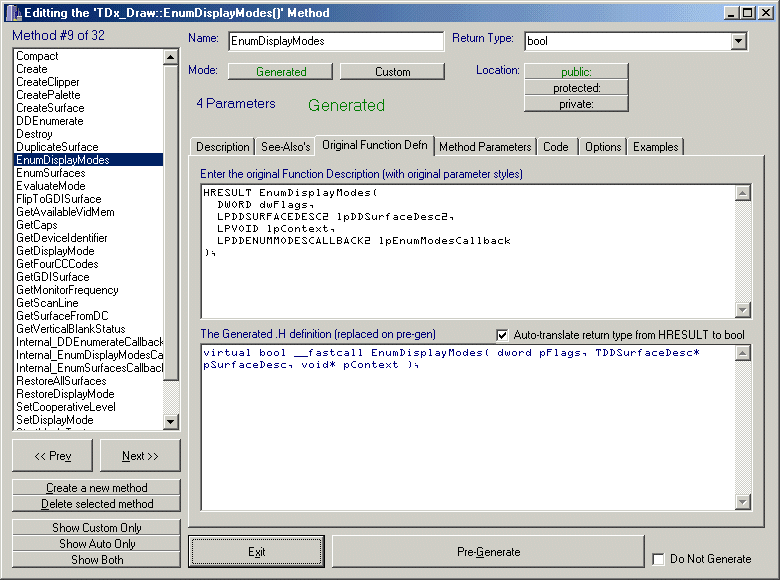Switch to the Method Parameters tab

[485, 147]
